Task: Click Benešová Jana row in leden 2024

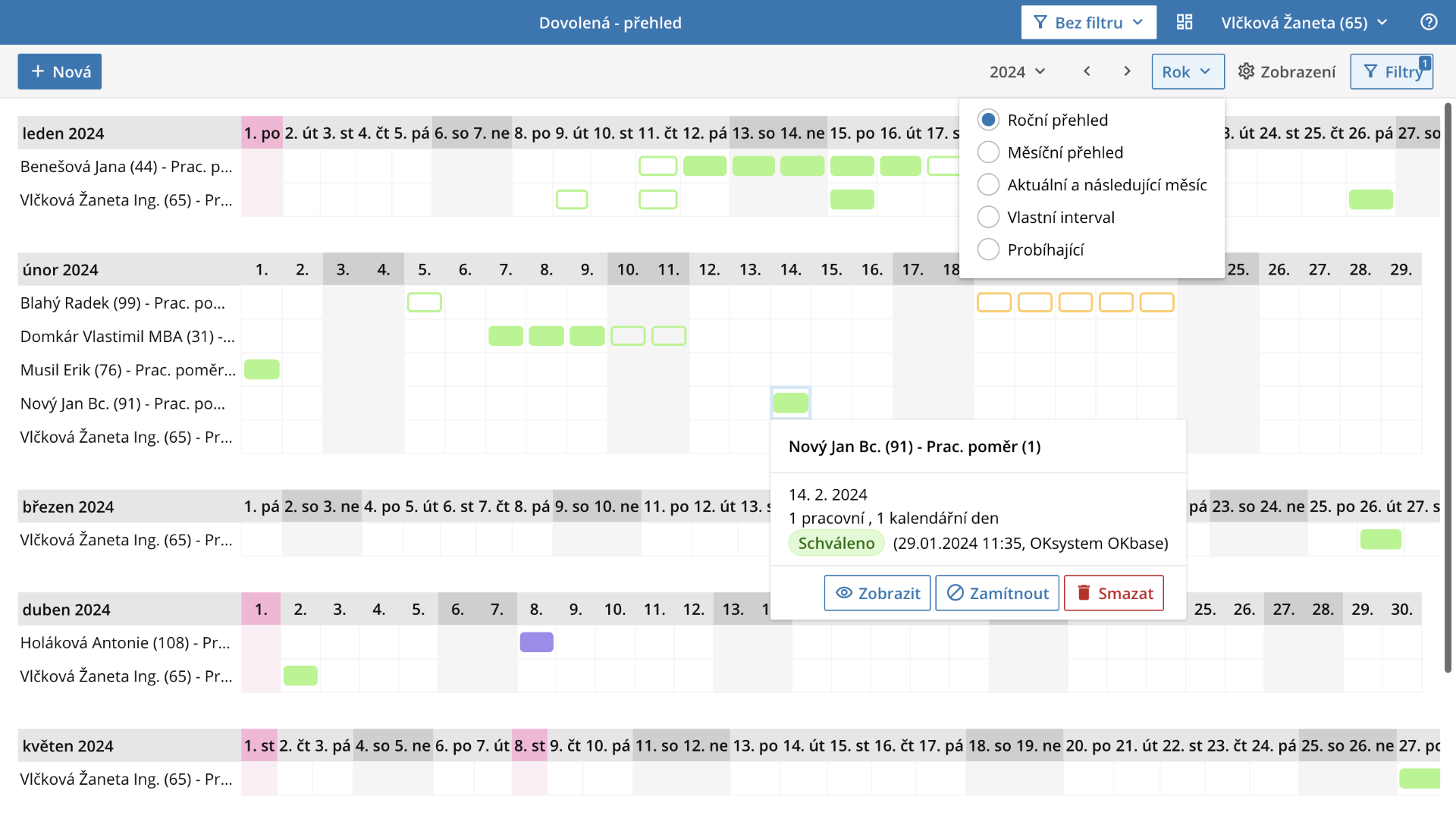Action: tap(126, 166)
